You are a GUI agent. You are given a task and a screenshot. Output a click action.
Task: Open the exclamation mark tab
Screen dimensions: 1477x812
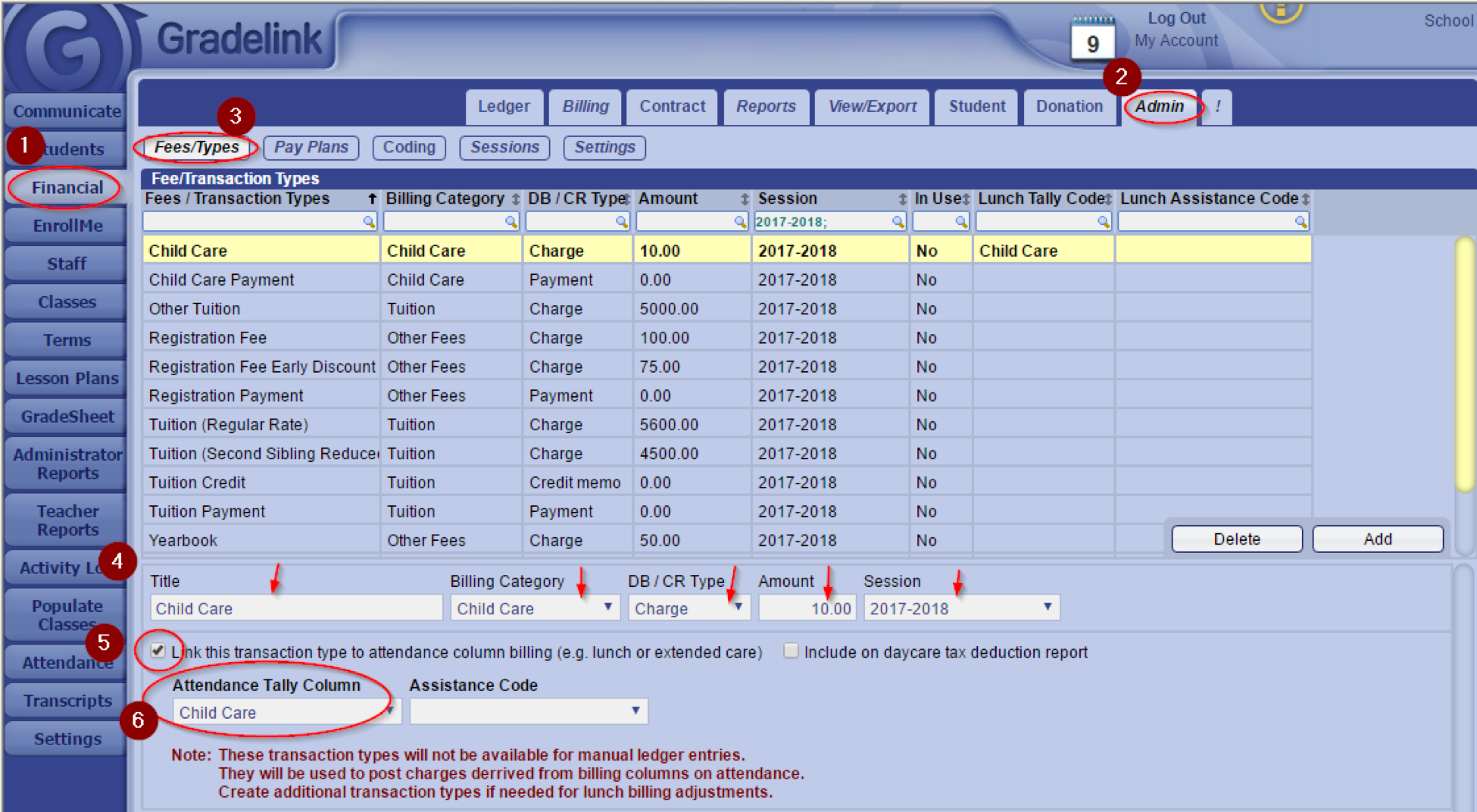tap(1217, 107)
